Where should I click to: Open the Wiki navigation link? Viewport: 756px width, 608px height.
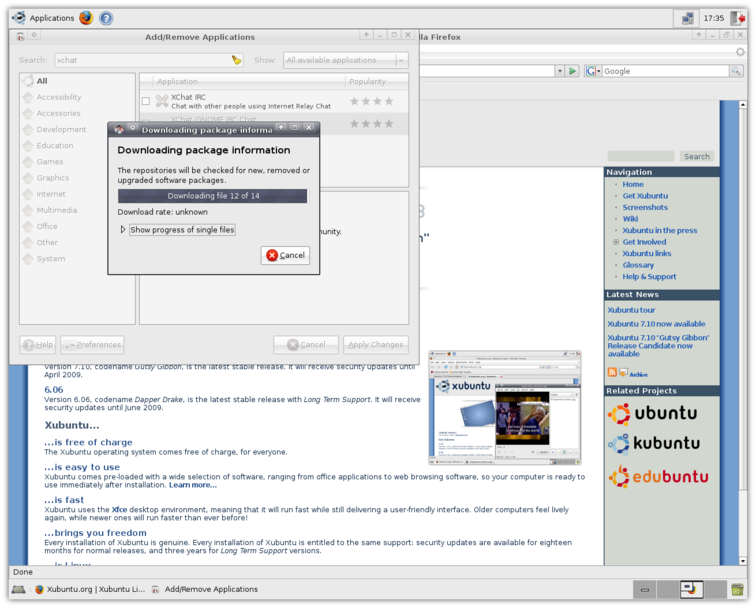point(630,219)
